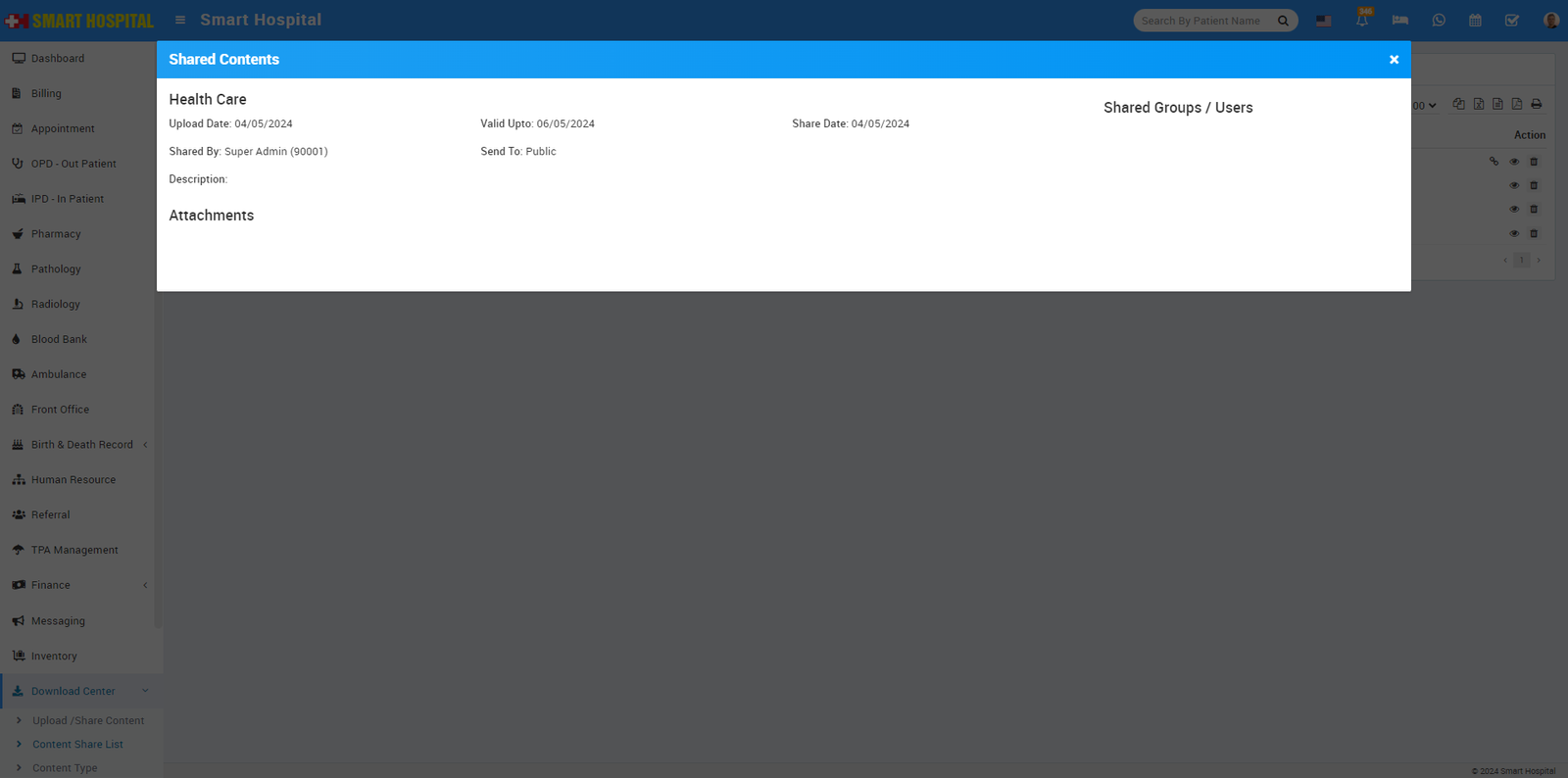Open the notifications bell

(x=1362, y=21)
